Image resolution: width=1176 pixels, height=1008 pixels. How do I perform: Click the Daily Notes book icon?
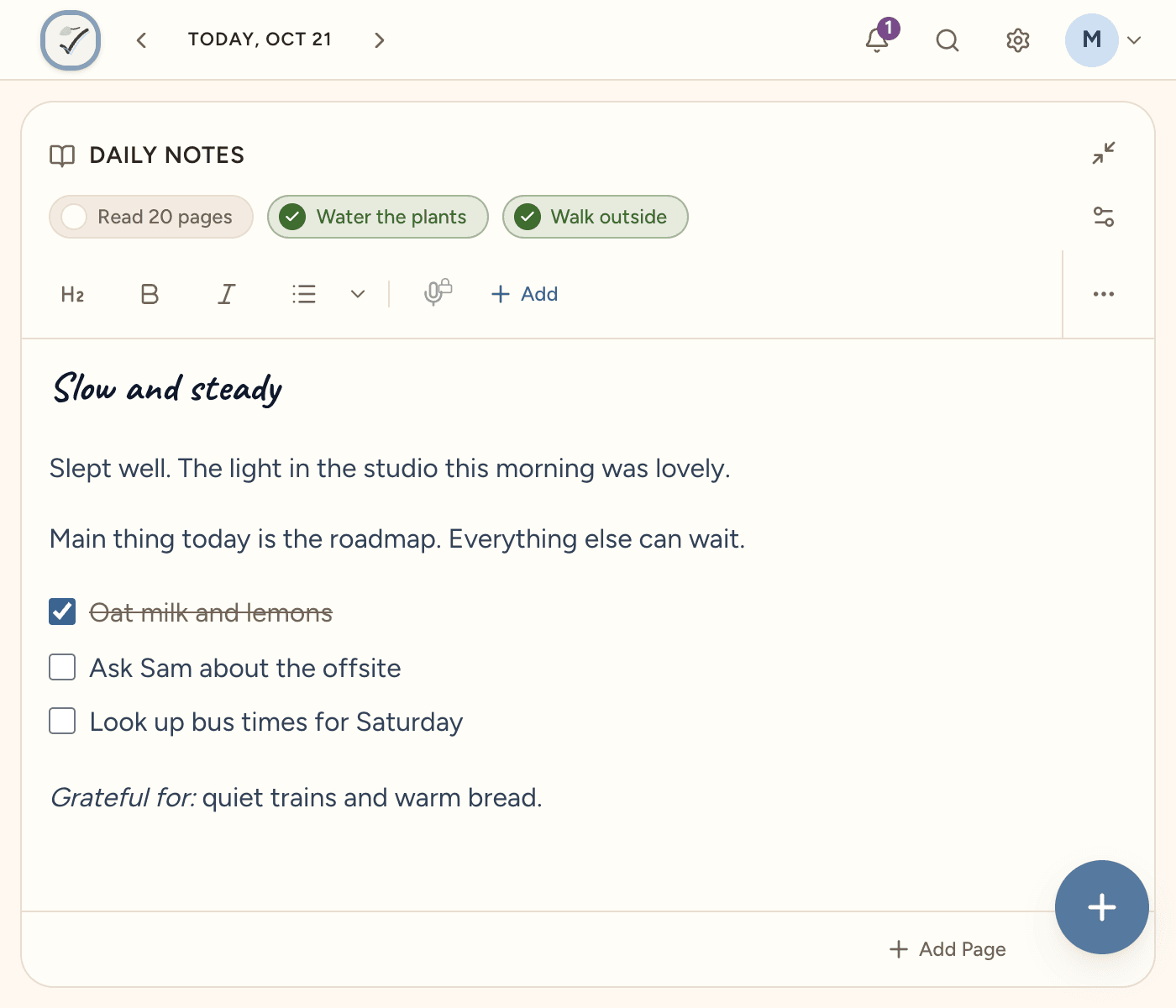pos(62,155)
